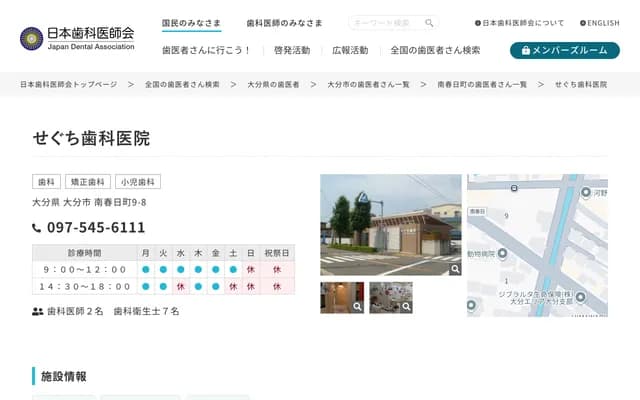
Task: Click address 大分県 大分市 南春日町9-8
Action: click(89, 202)
